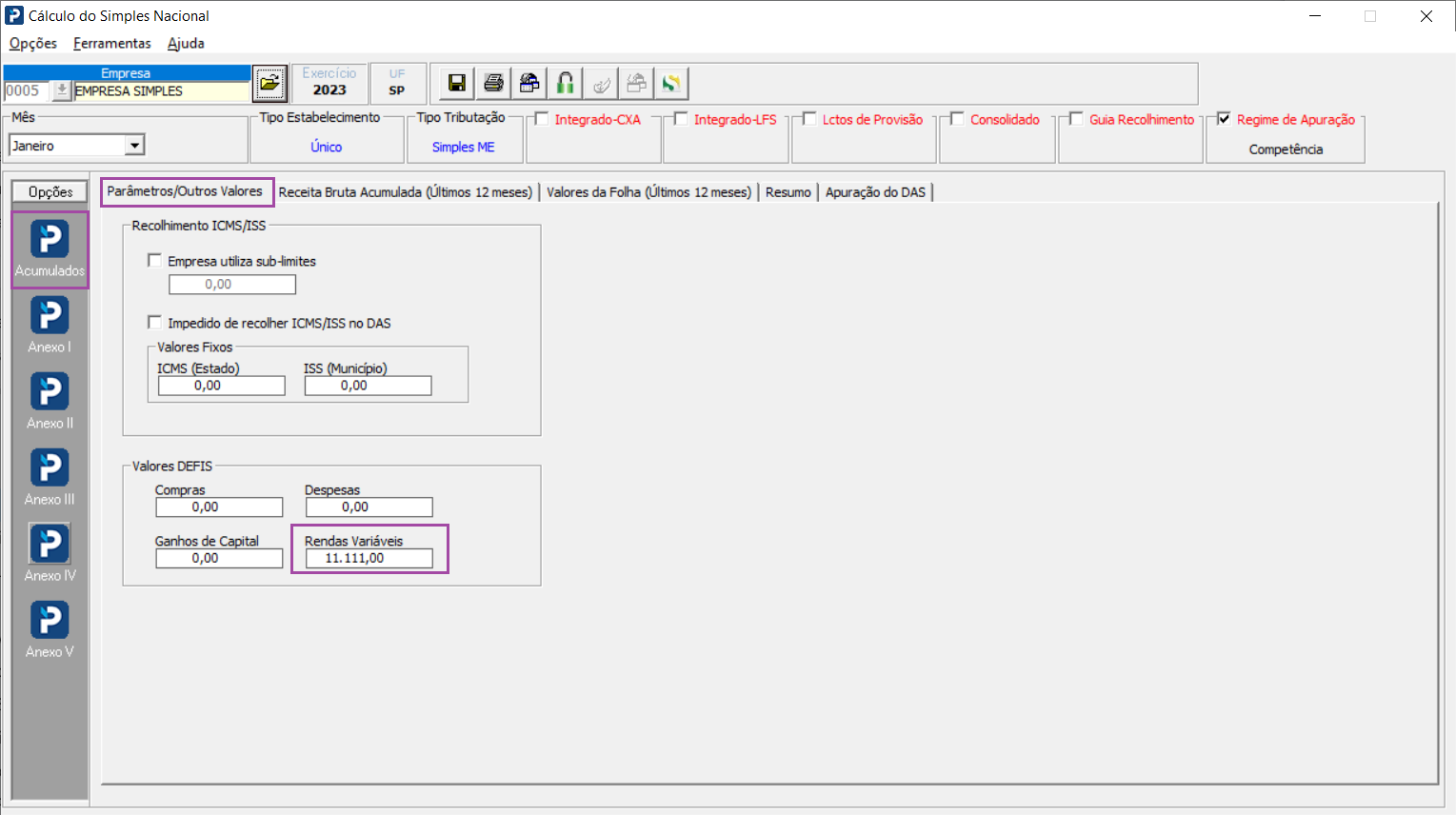Click the green padlock icon
Image resolution: width=1456 pixels, height=815 pixels.
566,84
